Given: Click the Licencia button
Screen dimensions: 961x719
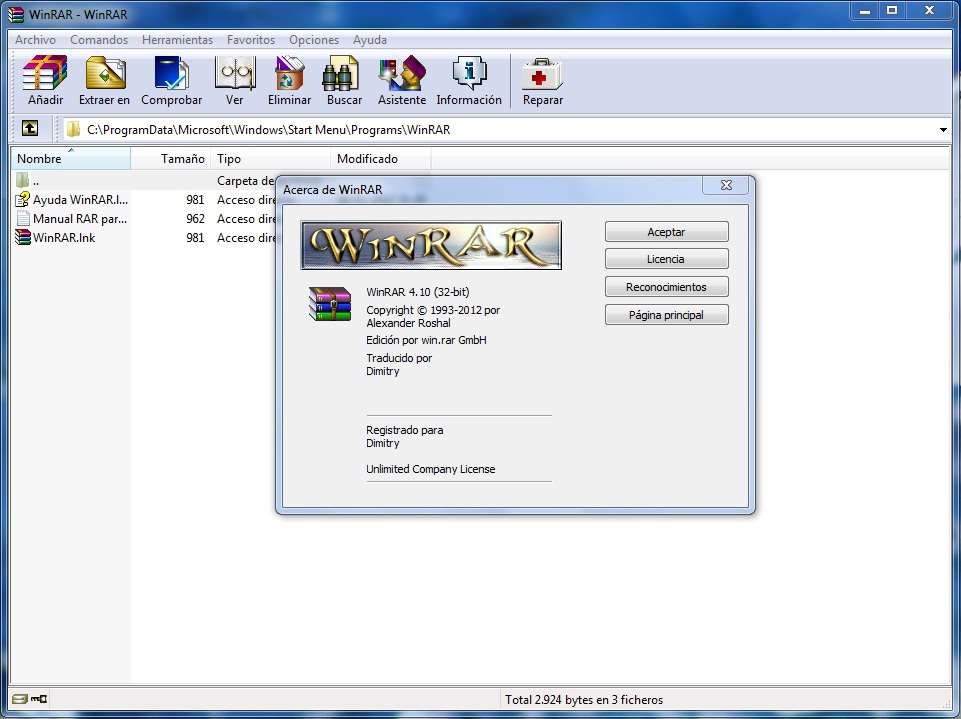Looking at the screenshot, I should coord(667,259).
